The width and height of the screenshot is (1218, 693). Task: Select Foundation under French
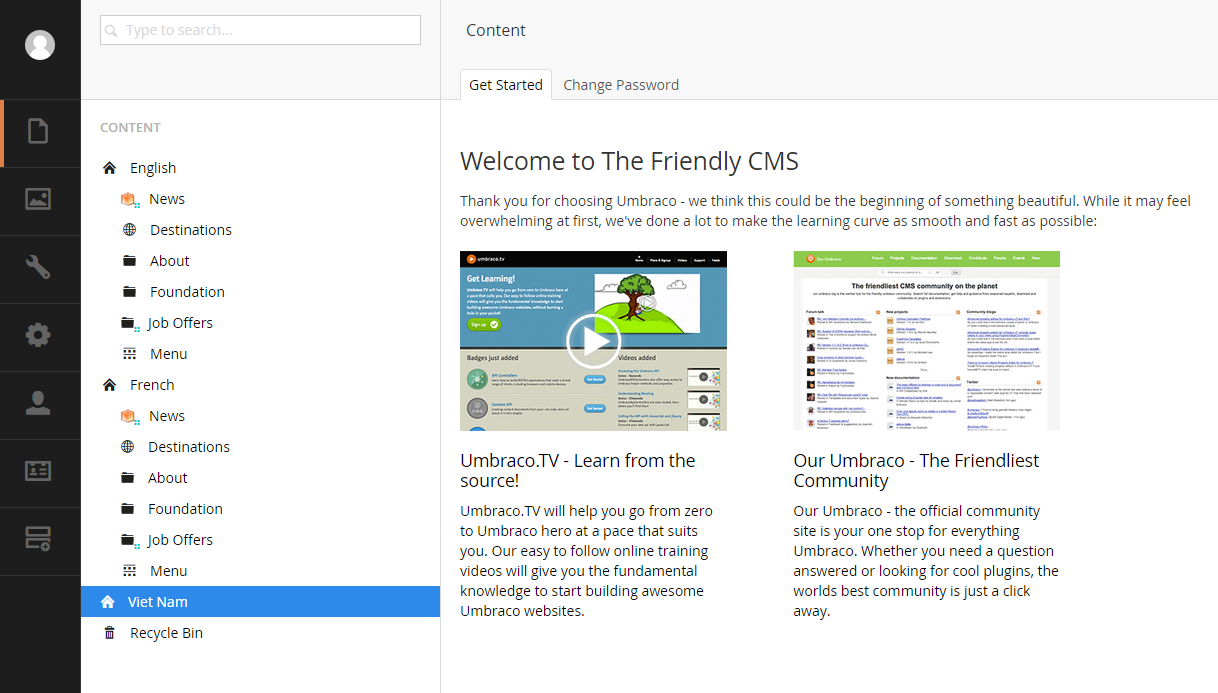click(185, 509)
